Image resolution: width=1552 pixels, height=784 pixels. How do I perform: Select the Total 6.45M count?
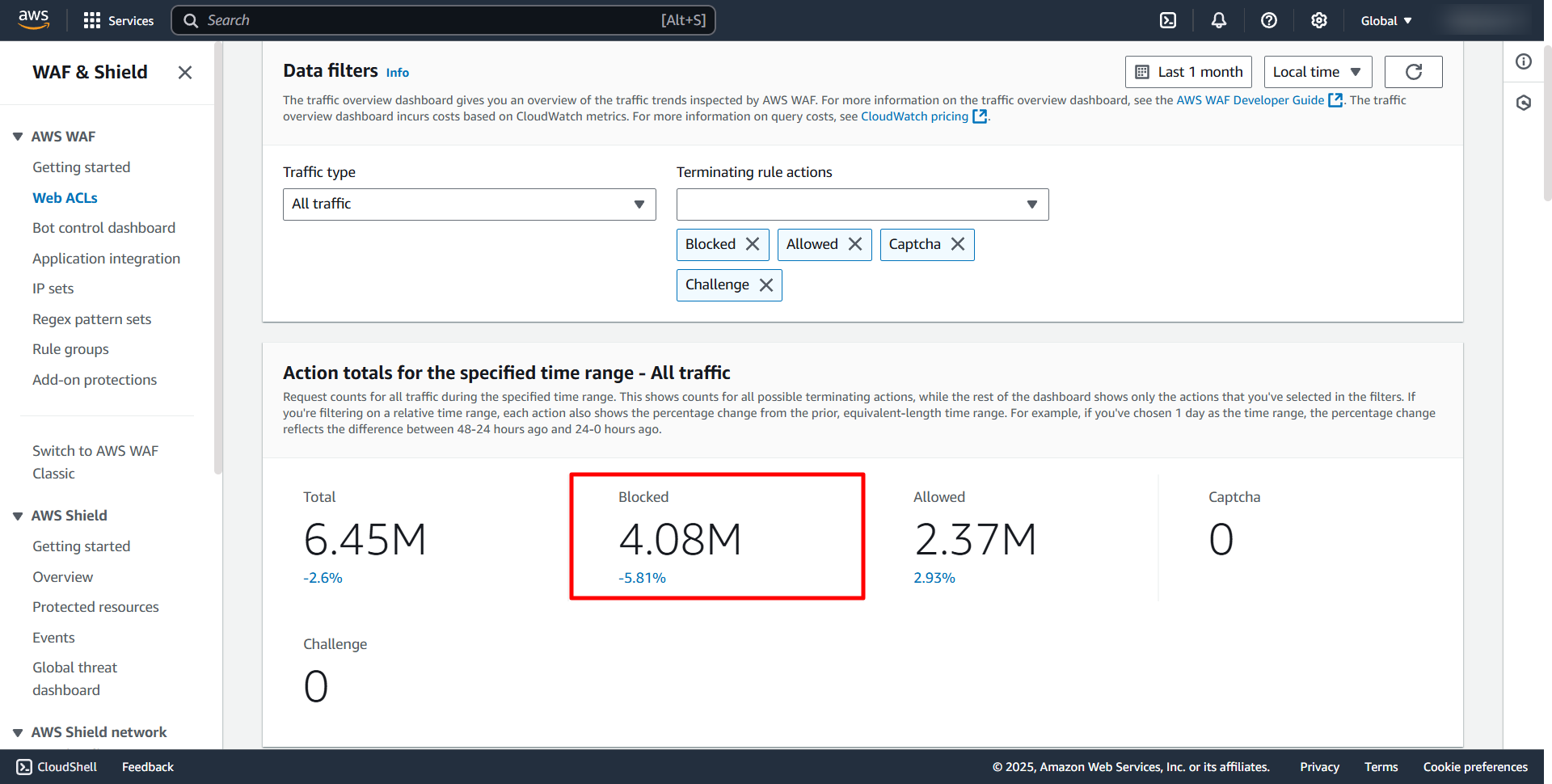[x=365, y=539]
